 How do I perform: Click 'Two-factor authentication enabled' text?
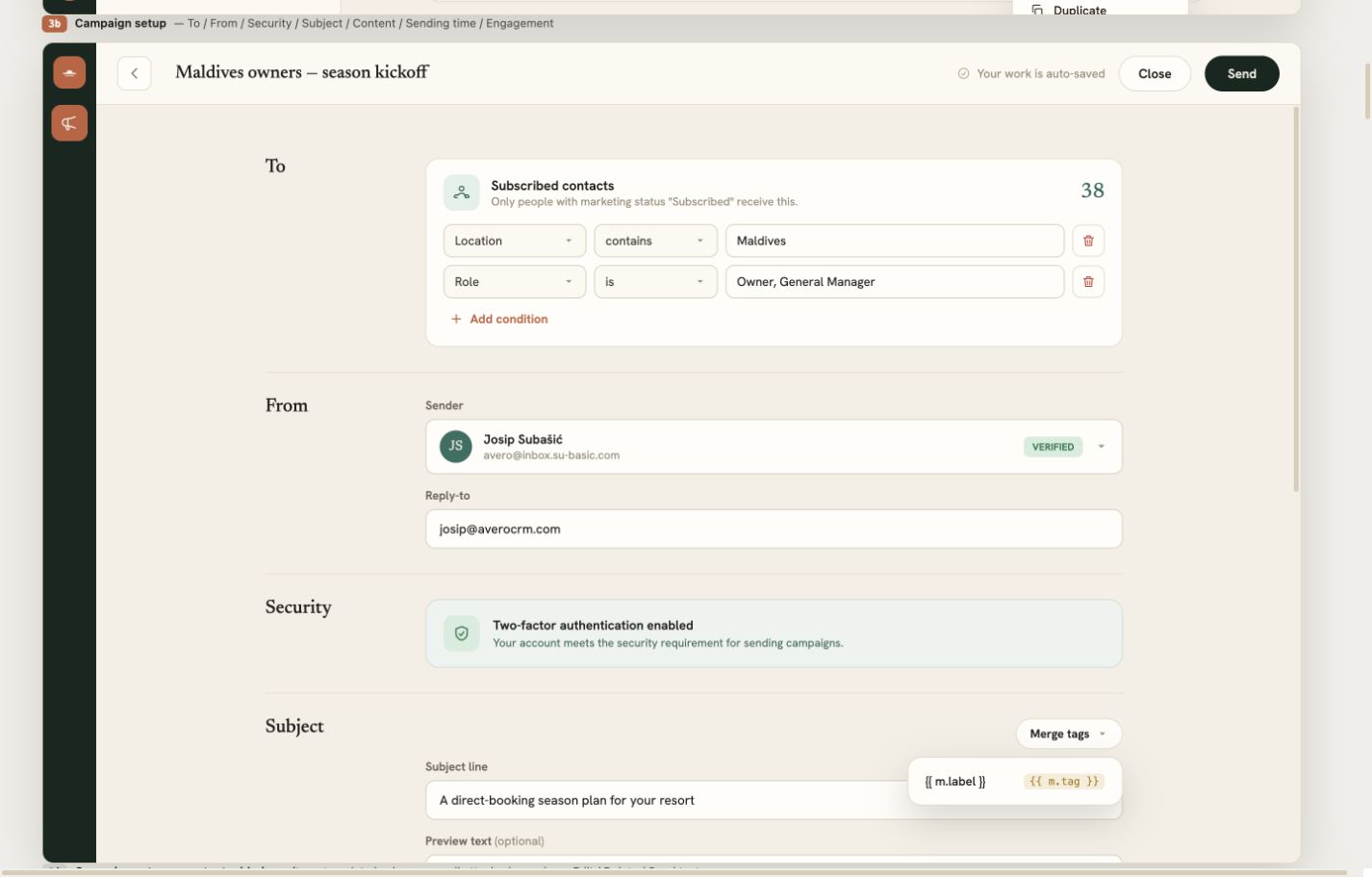[593, 625]
